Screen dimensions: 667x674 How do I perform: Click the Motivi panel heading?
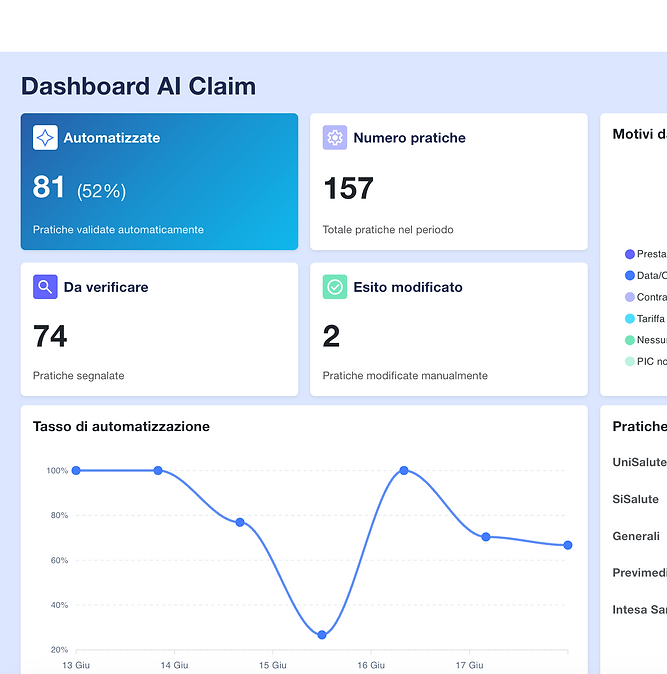pos(639,134)
